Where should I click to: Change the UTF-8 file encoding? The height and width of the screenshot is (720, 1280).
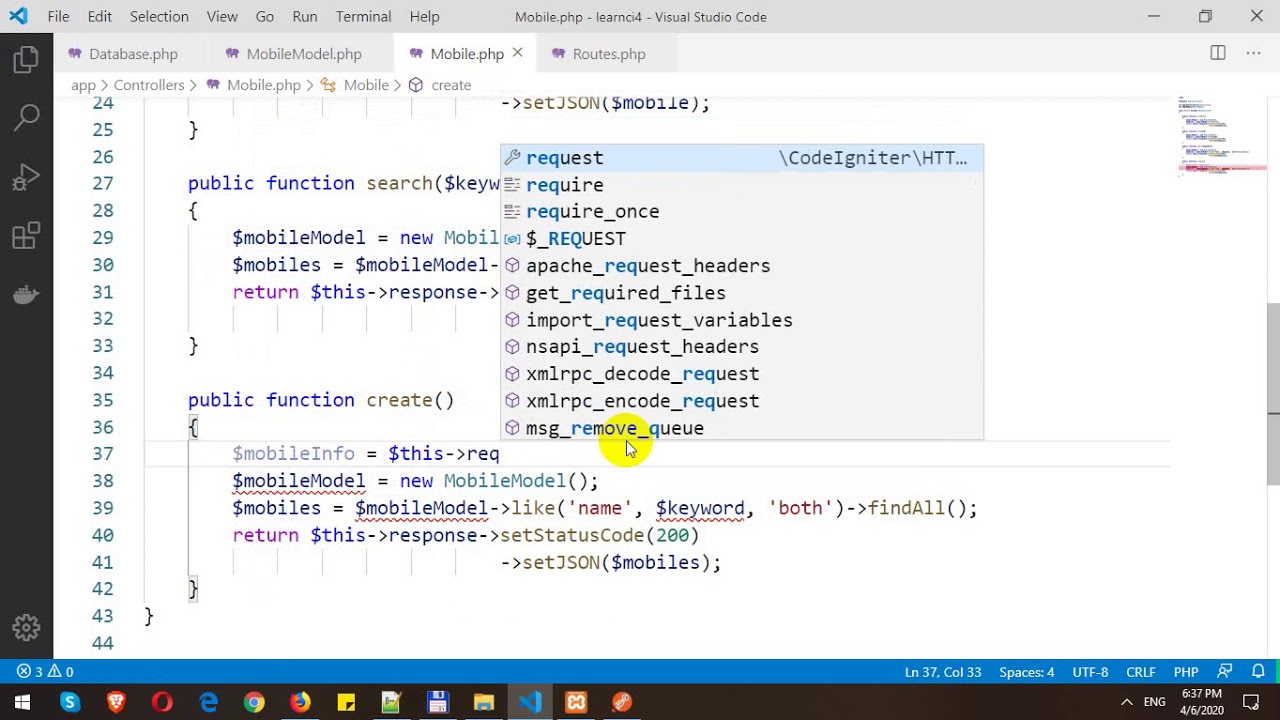(x=1090, y=672)
